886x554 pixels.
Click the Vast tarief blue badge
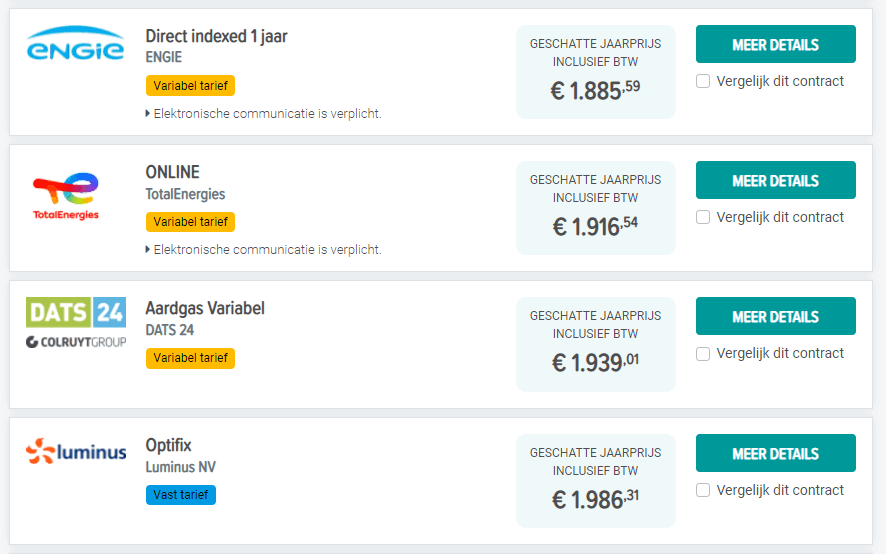[181, 495]
